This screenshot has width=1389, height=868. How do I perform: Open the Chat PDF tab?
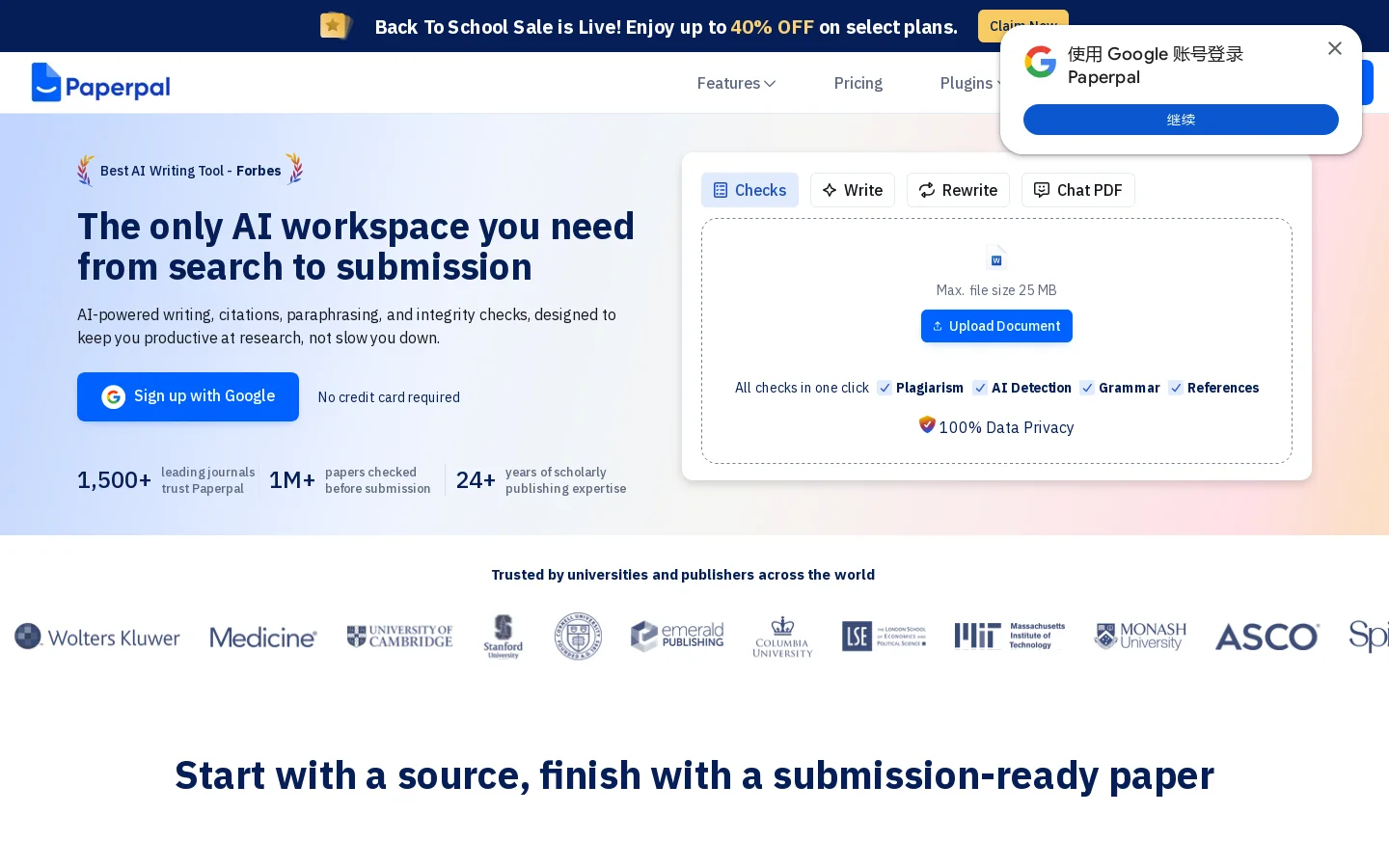pyautogui.click(x=1078, y=190)
